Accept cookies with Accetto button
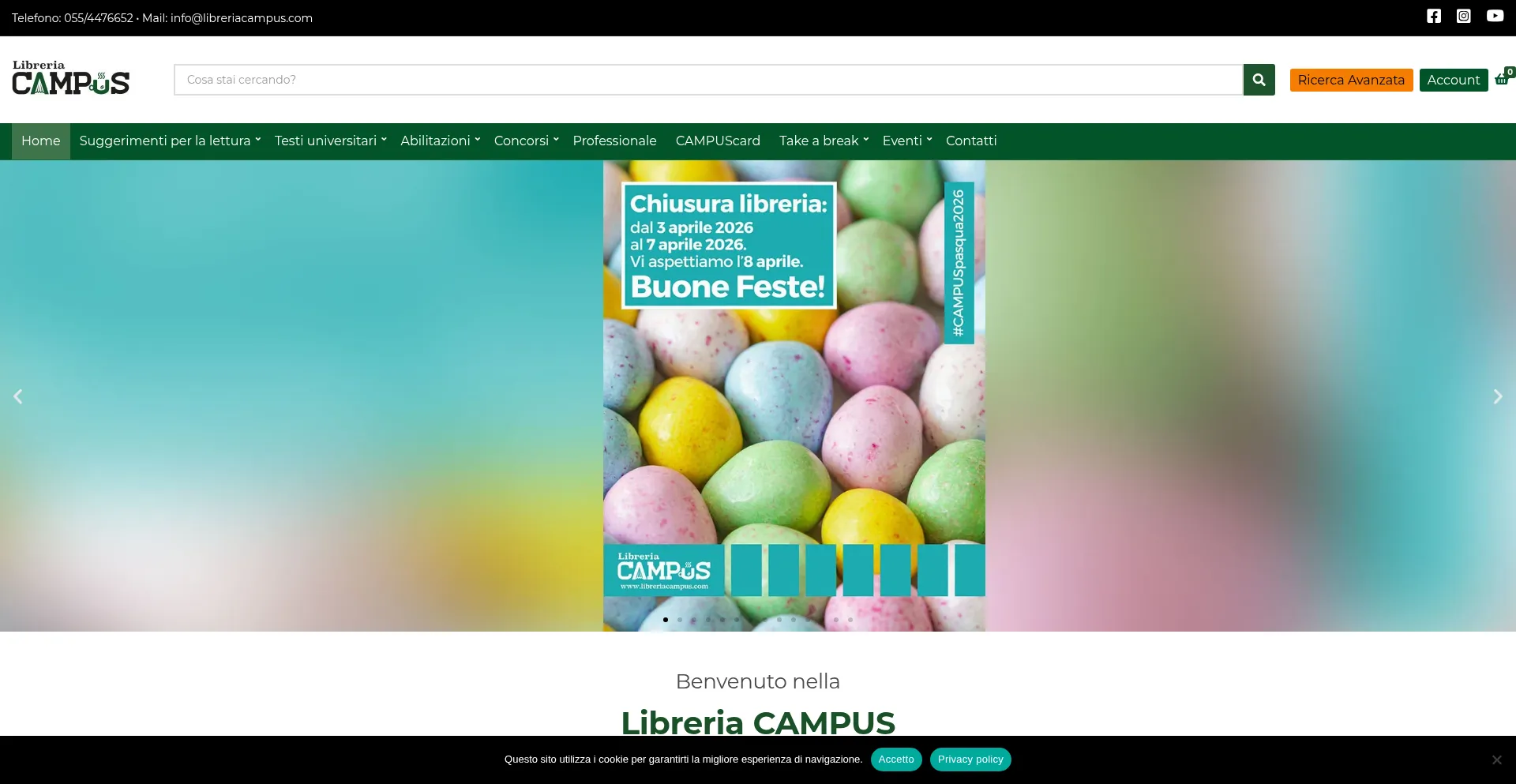1516x784 pixels. pos(896,760)
